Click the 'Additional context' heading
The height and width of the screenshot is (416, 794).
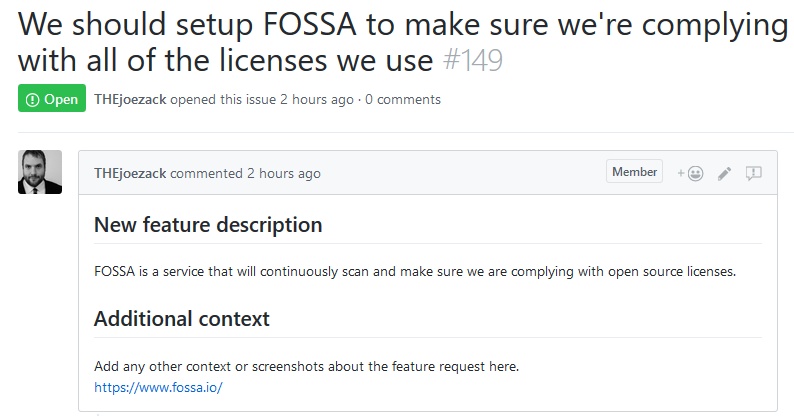coord(182,319)
